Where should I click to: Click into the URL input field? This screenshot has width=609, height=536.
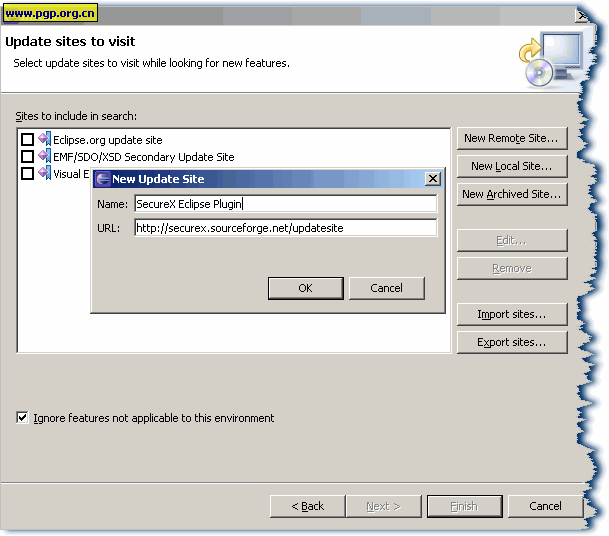click(285, 228)
